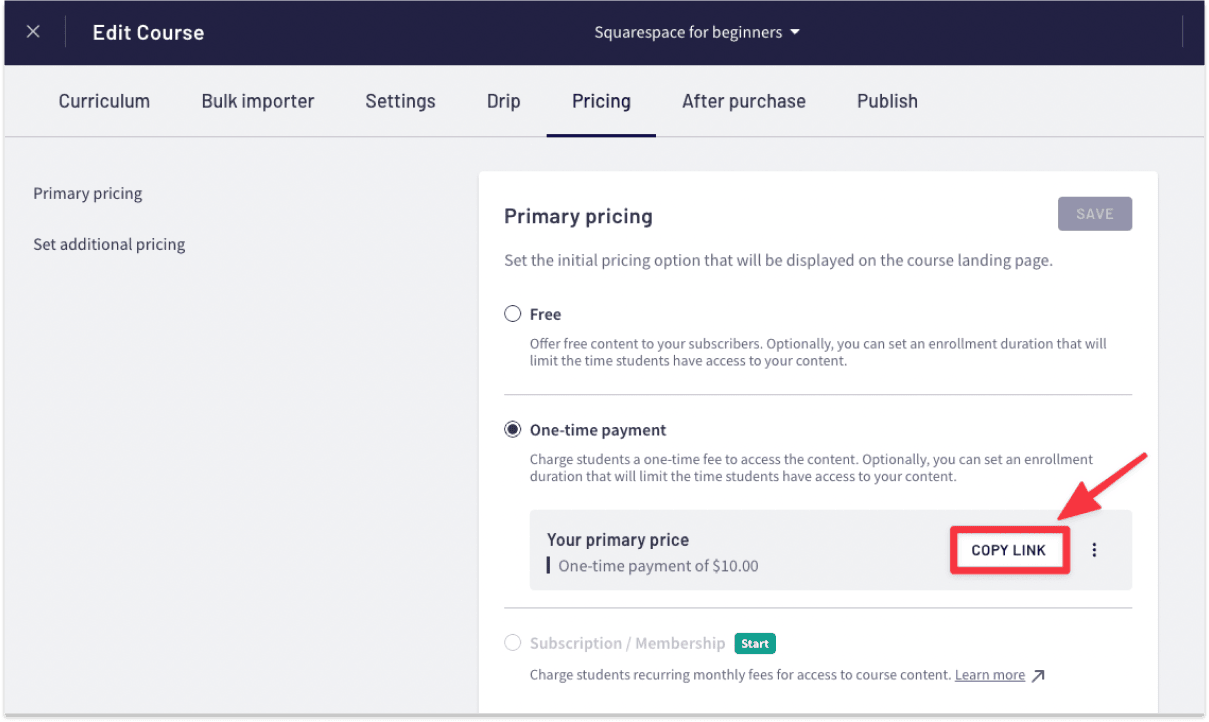Open the After purchase tab
Screen dimensions: 1209x722
click(x=744, y=101)
